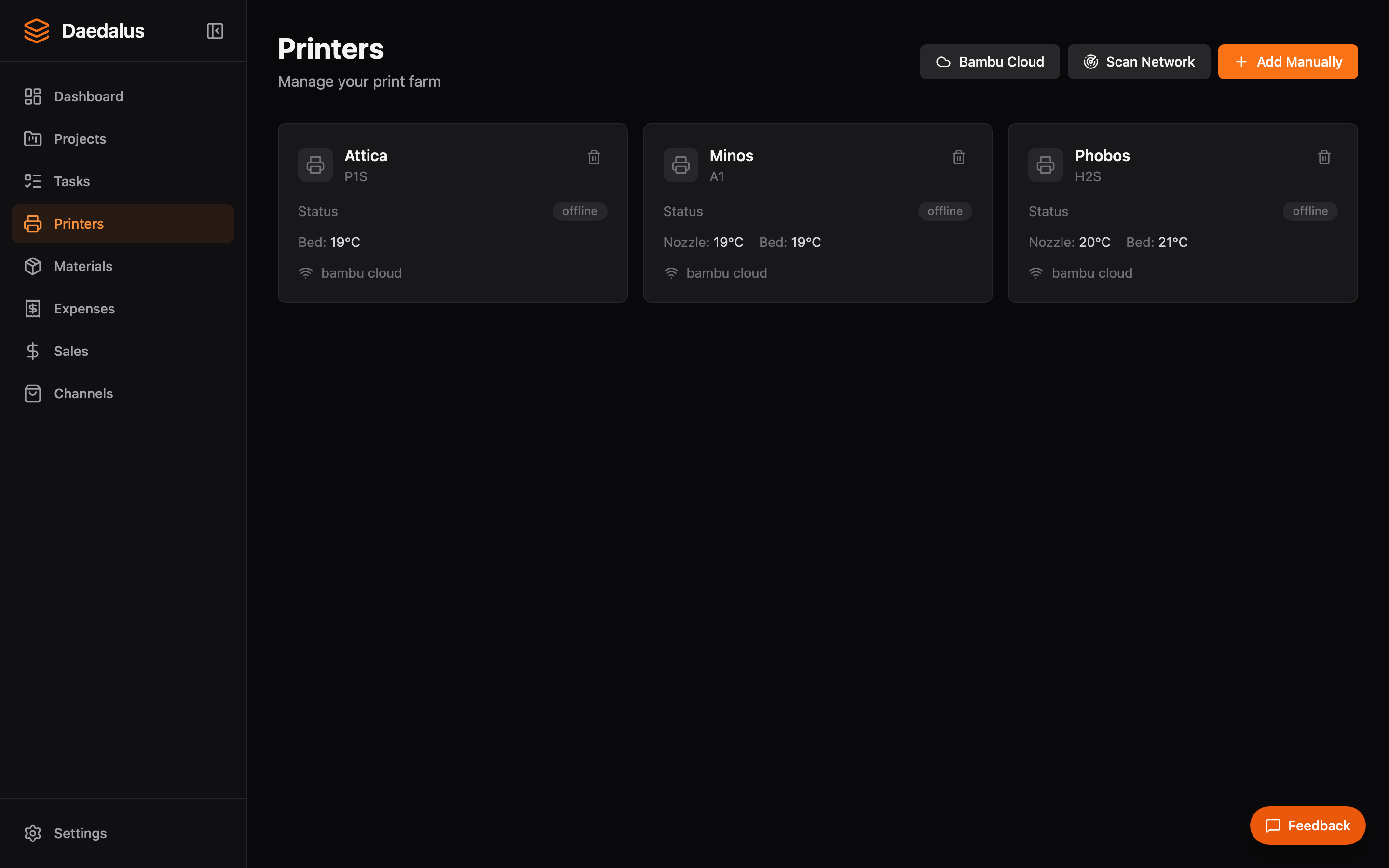Screen dimensions: 1389x868
Task: Open Projects in sidebar
Action: click(80, 139)
